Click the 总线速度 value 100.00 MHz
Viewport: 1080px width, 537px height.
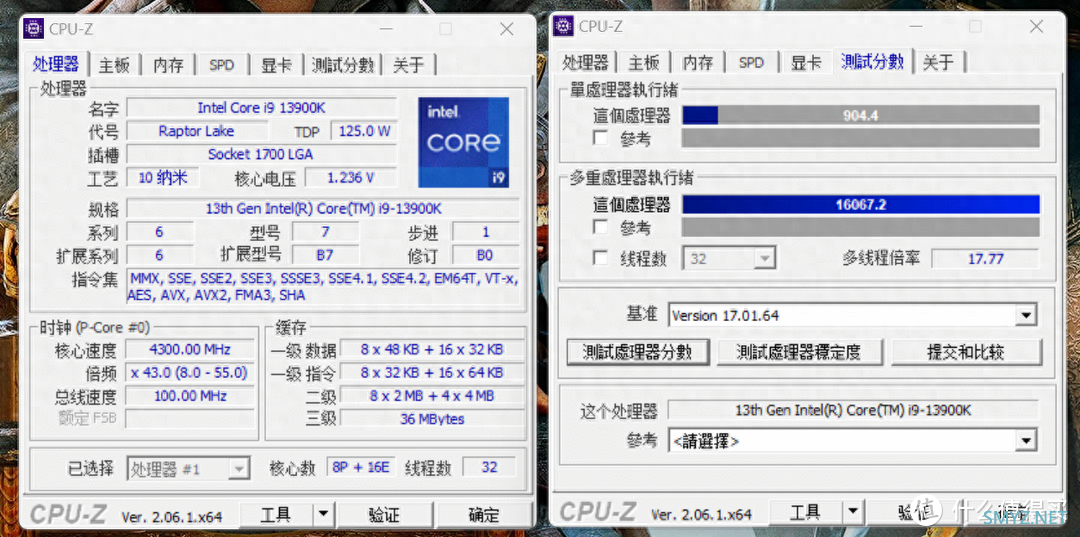(x=189, y=396)
